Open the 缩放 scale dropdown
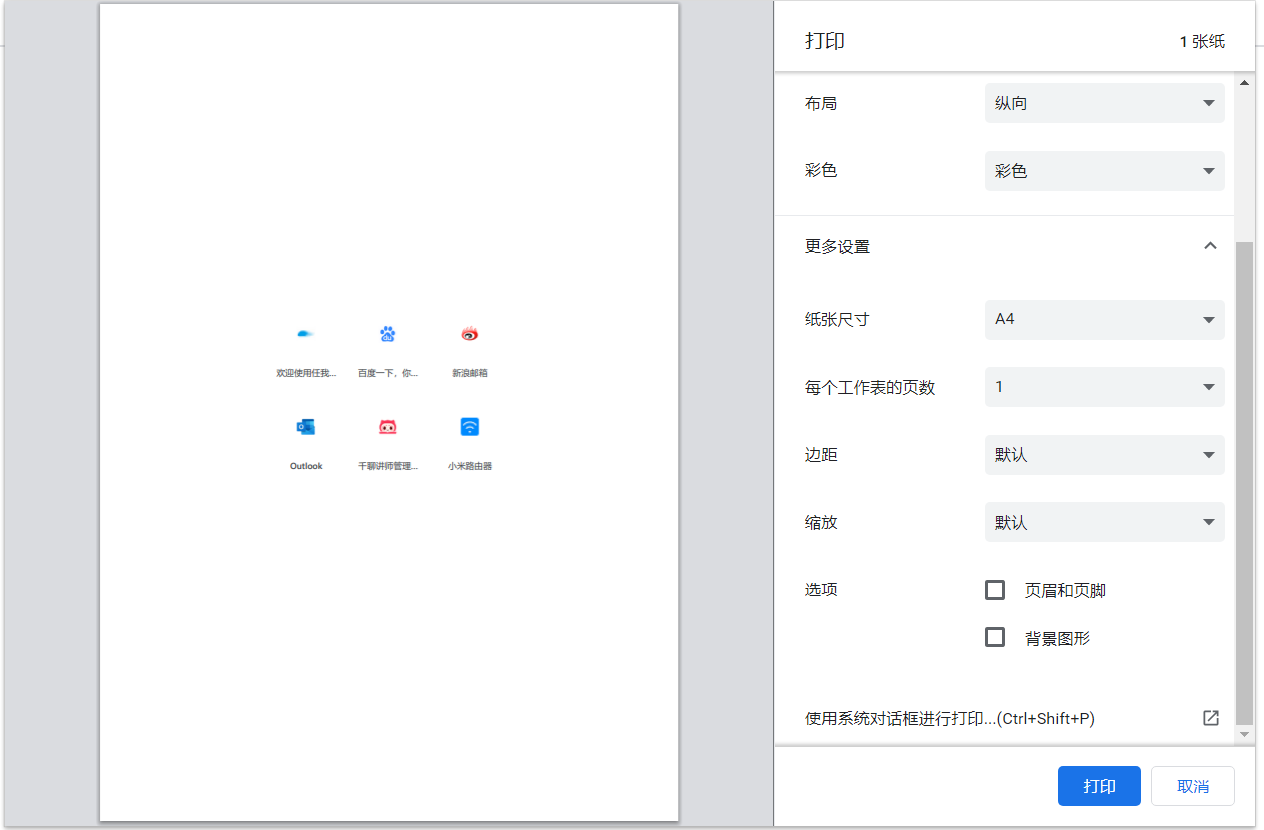Image resolution: width=1264 pixels, height=830 pixels. pos(1104,523)
